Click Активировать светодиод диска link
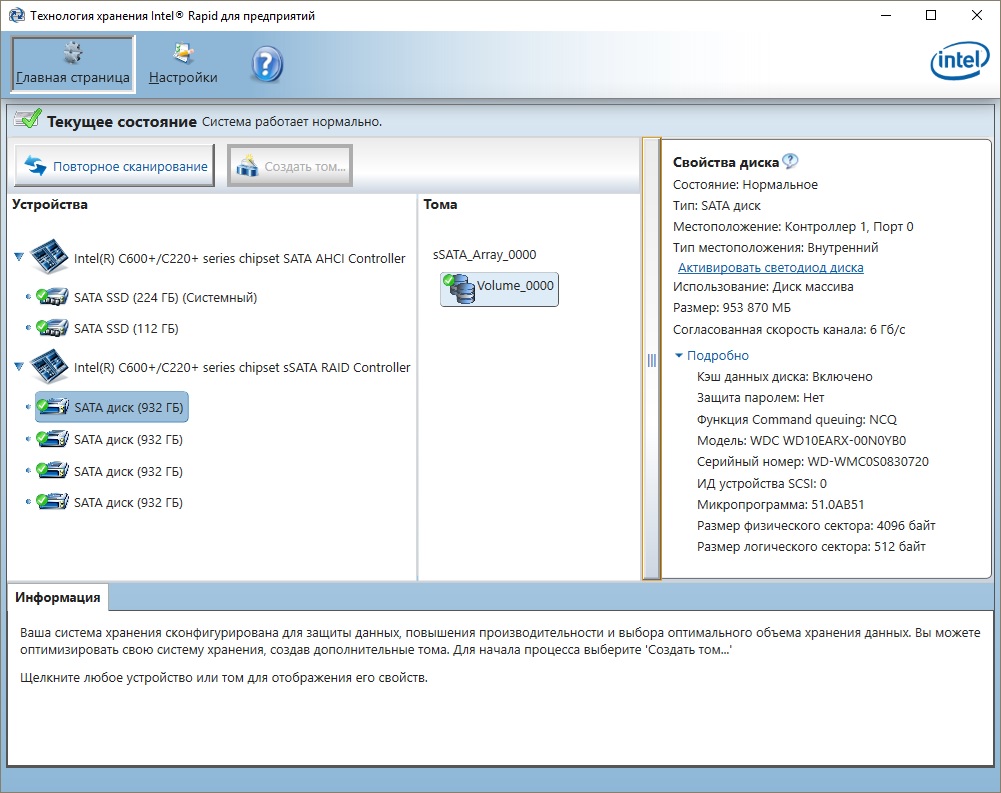The width and height of the screenshot is (1001, 793). pyautogui.click(x=770, y=268)
